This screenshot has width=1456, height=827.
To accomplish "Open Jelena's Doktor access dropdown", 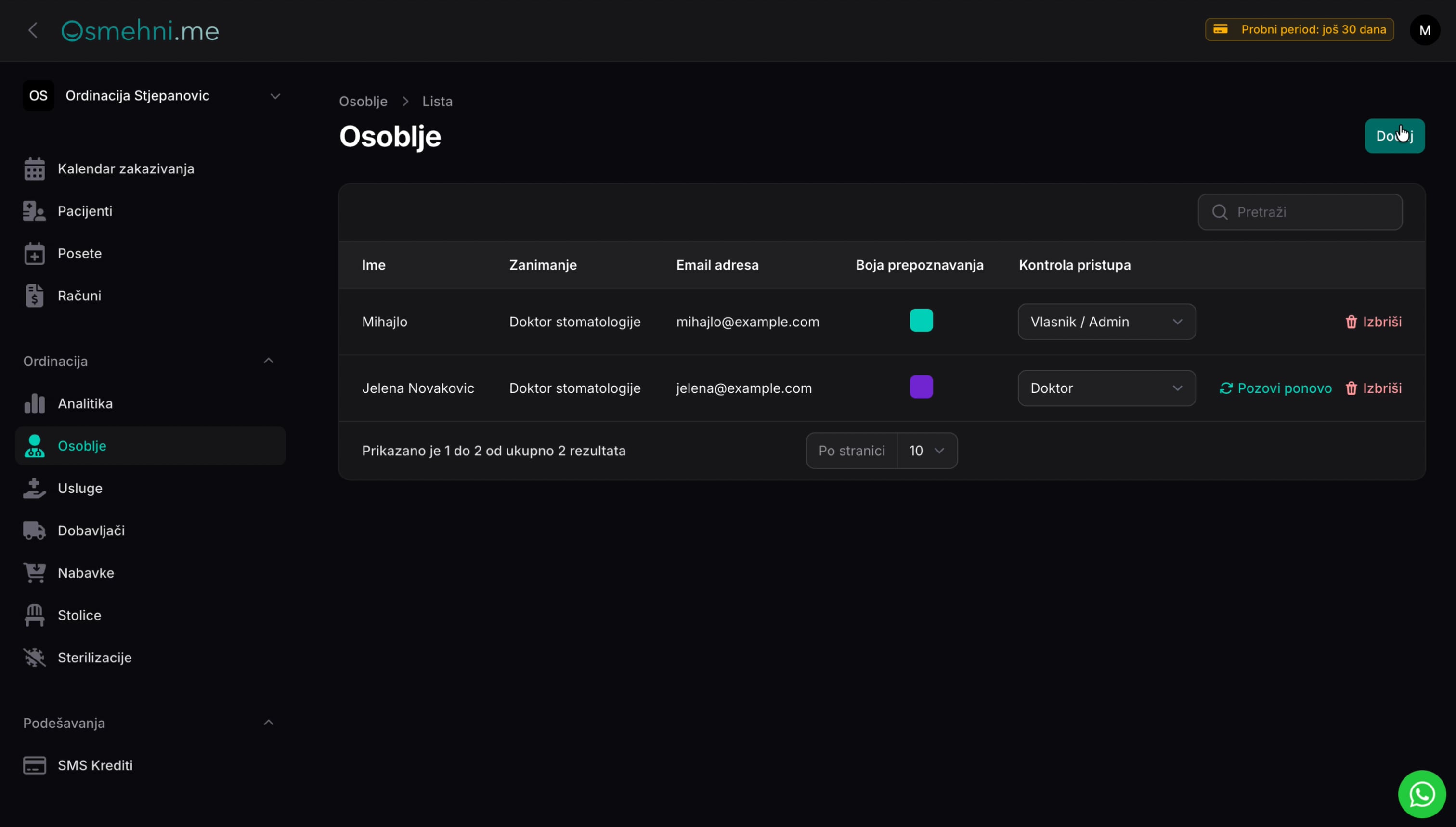I will [1106, 388].
